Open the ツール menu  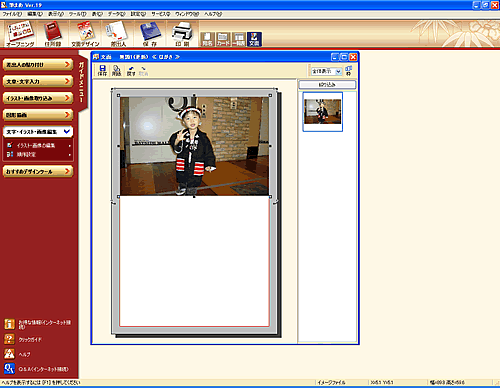tap(77, 14)
